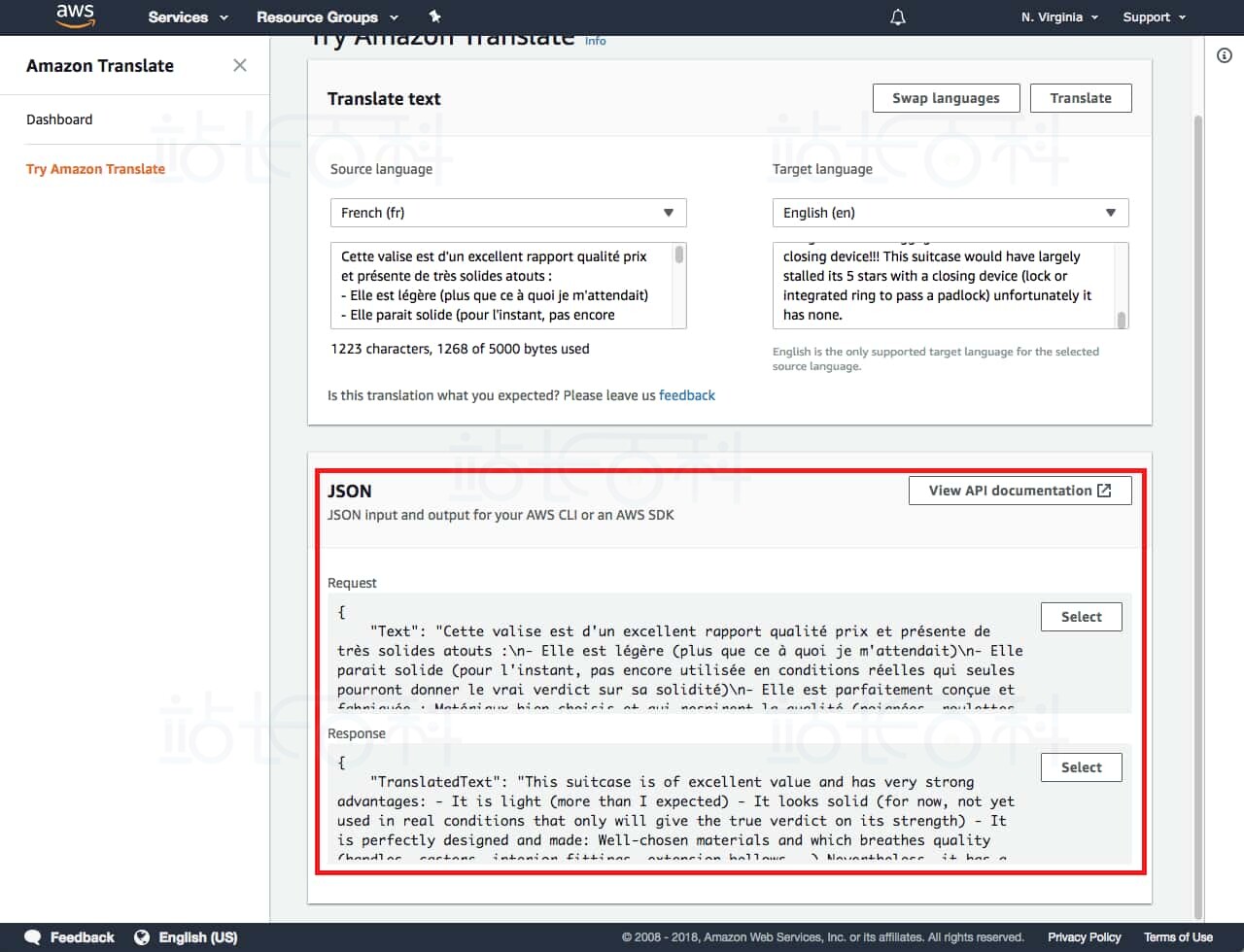
Task: Click the external link icon on API documentation
Action: coord(1104,491)
